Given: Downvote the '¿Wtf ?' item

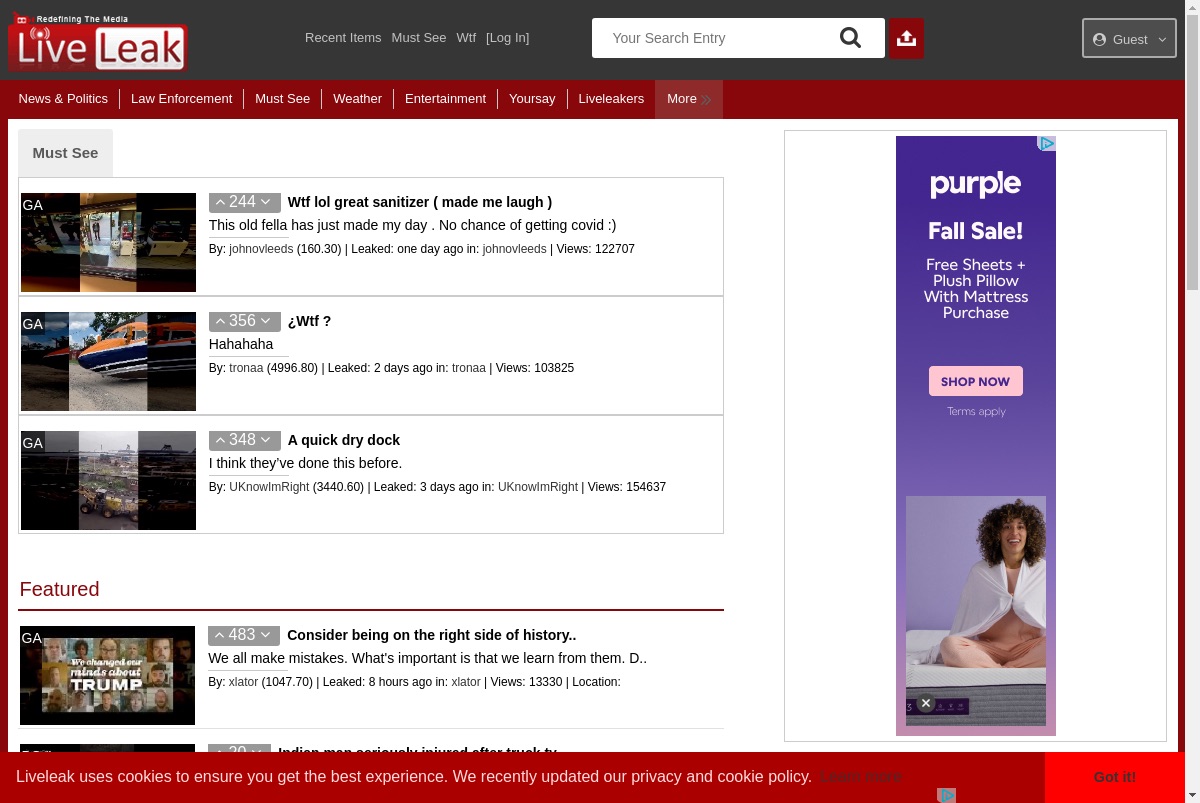Looking at the screenshot, I should (x=266, y=321).
